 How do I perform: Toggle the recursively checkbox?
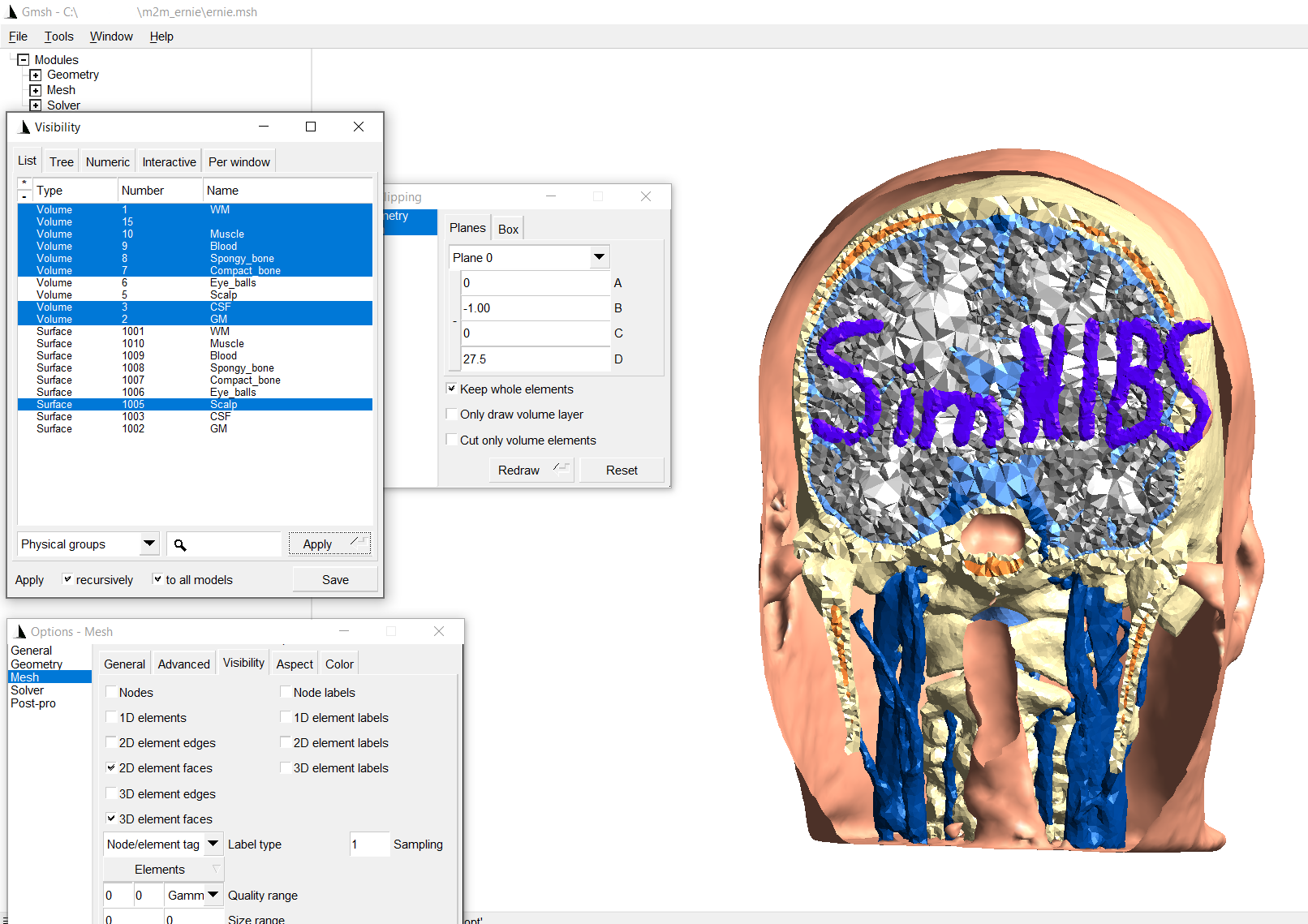(x=67, y=579)
